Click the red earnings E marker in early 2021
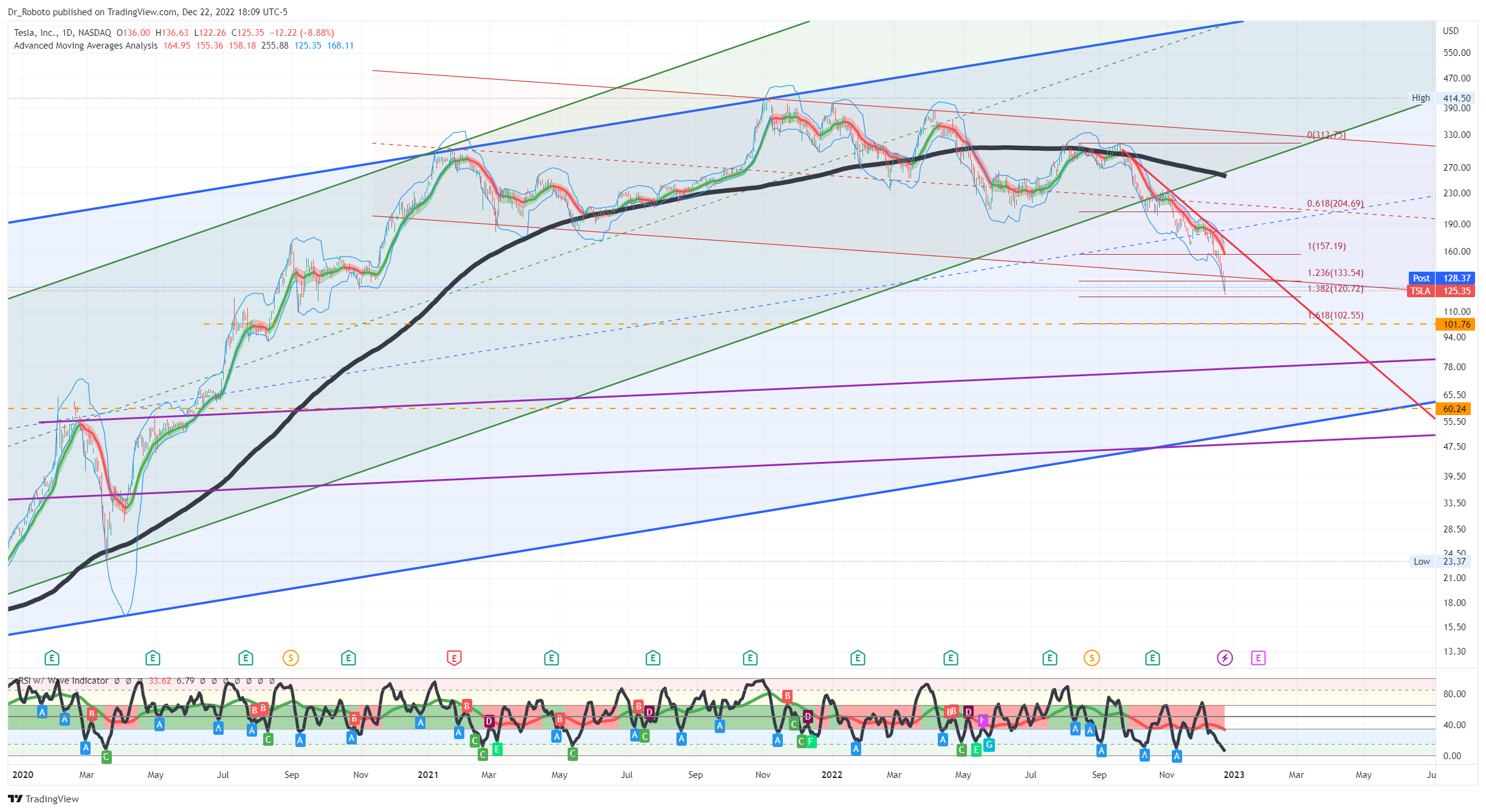 [x=454, y=658]
